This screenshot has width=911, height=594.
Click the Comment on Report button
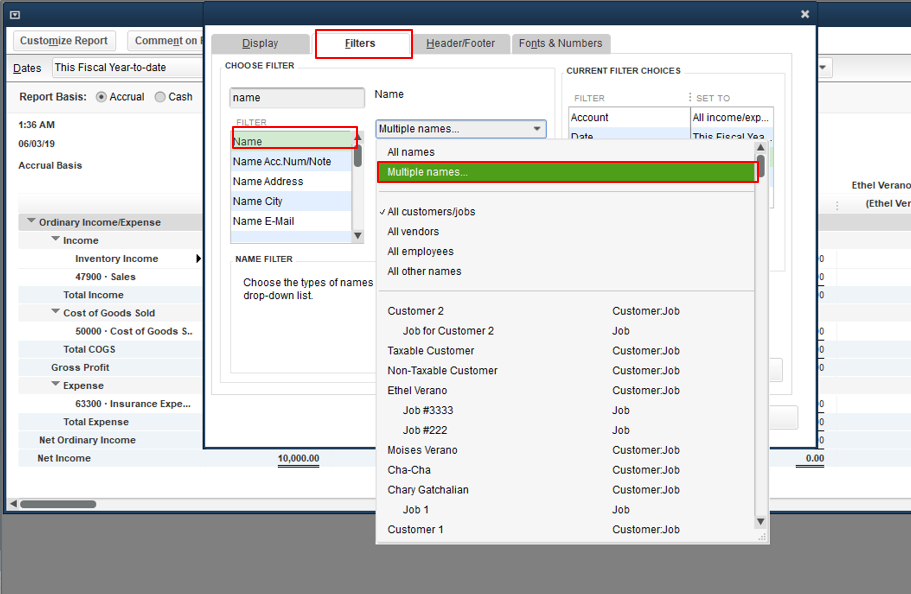[166, 41]
